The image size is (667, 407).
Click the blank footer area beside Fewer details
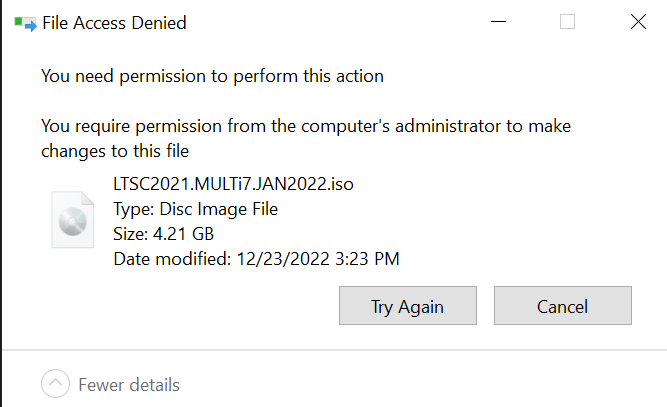pos(421,384)
